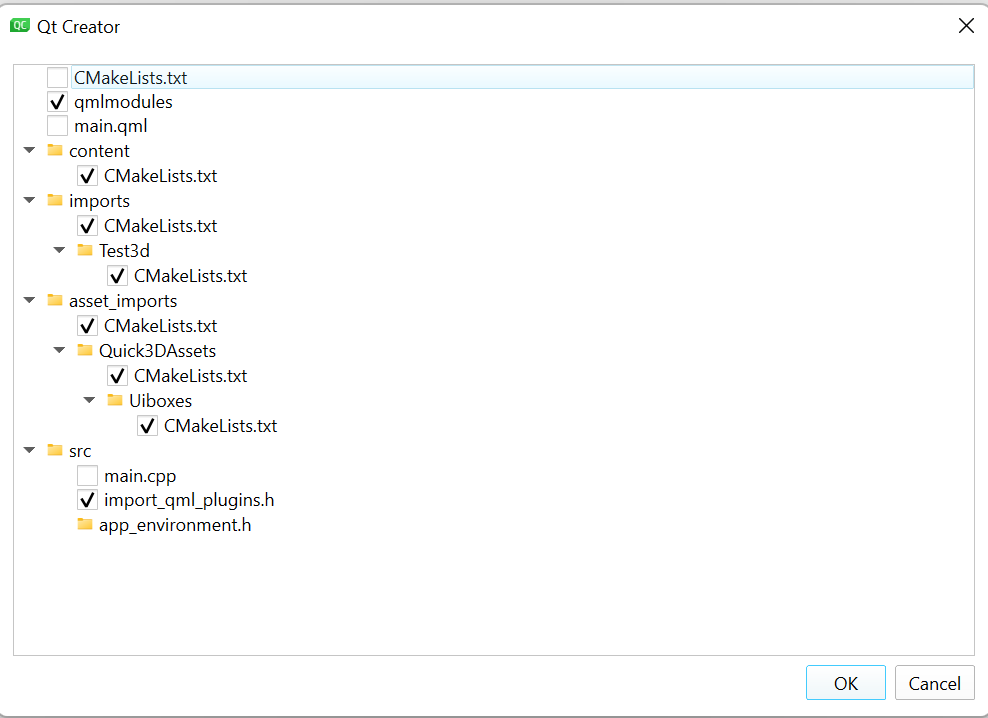The height and width of the screenshot is (718, 988).
Task: Click the content folder icon
Action: (55, 150)
